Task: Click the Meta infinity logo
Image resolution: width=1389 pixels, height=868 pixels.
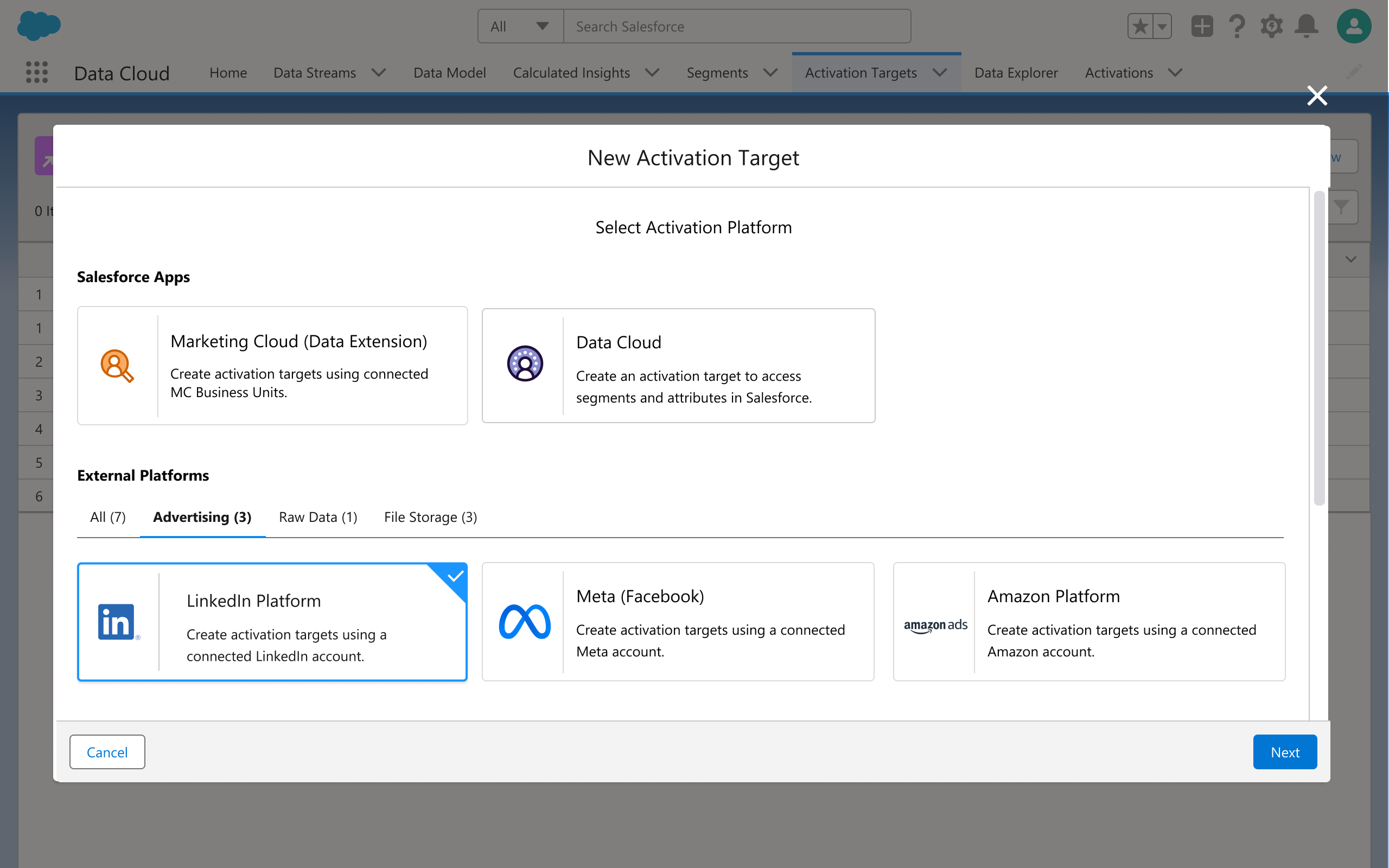Action: point(525,622)
